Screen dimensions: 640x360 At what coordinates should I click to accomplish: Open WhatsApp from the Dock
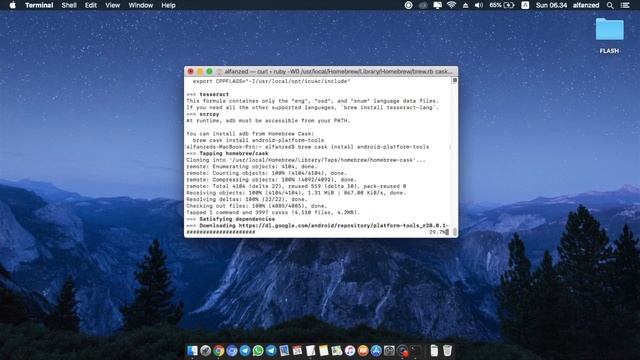click(258, 350)
